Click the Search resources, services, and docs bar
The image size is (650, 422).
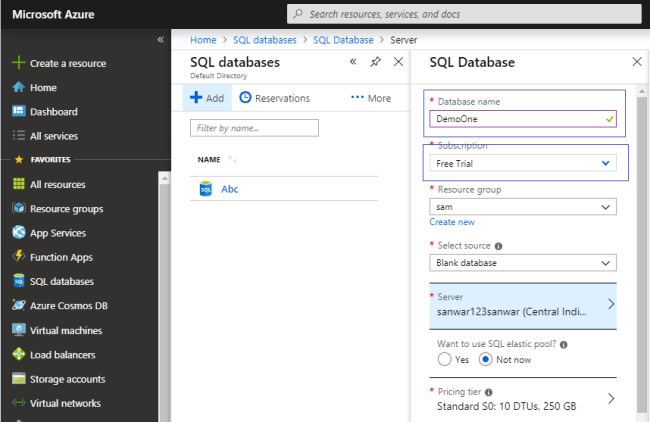pyautogui.click(x=464, y=14)
